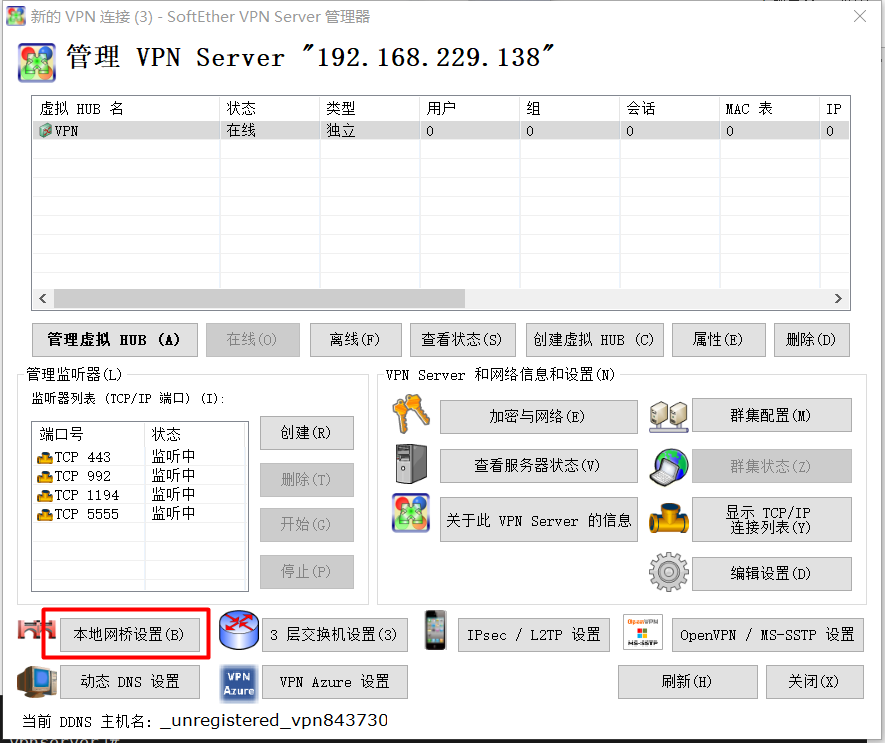Open 动态 DNS 设置
The height and width of the screenshot is (743, 885).
(x=130, y=681)
